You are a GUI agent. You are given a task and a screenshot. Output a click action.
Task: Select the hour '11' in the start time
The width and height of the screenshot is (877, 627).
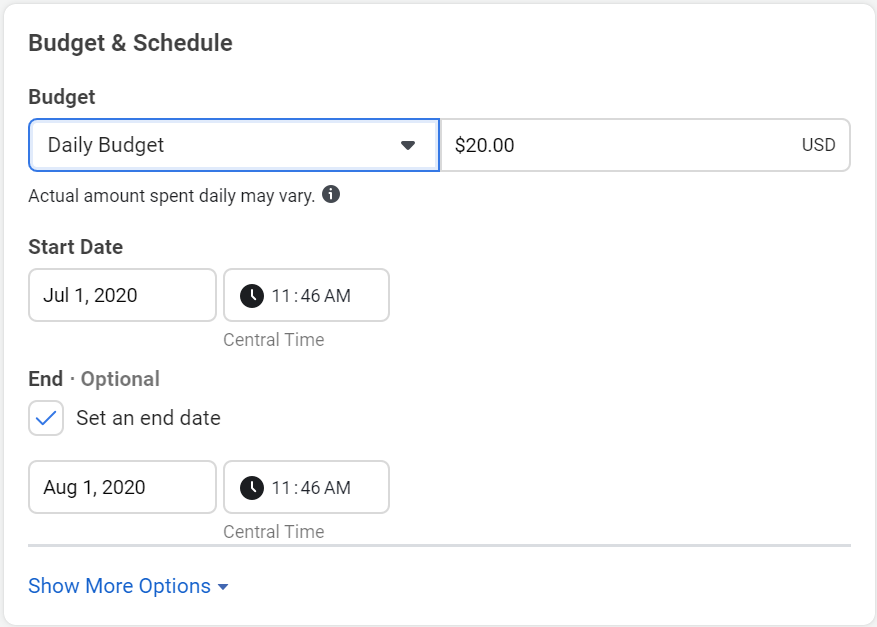[281, 295]
